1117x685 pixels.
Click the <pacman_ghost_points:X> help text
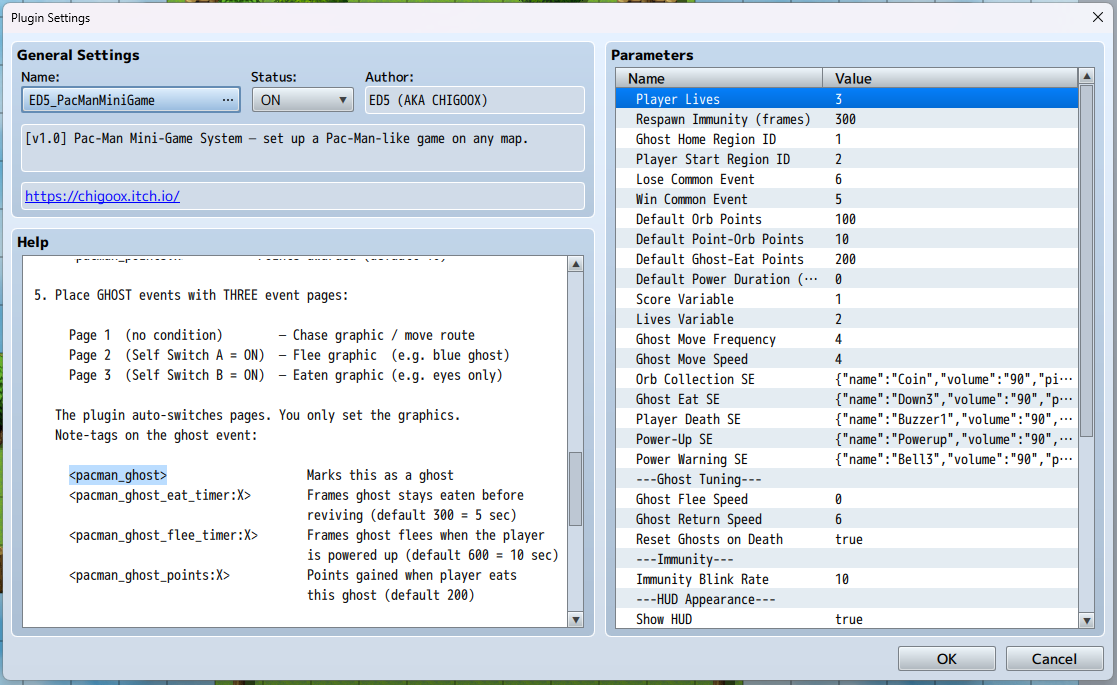coord(149,575)
